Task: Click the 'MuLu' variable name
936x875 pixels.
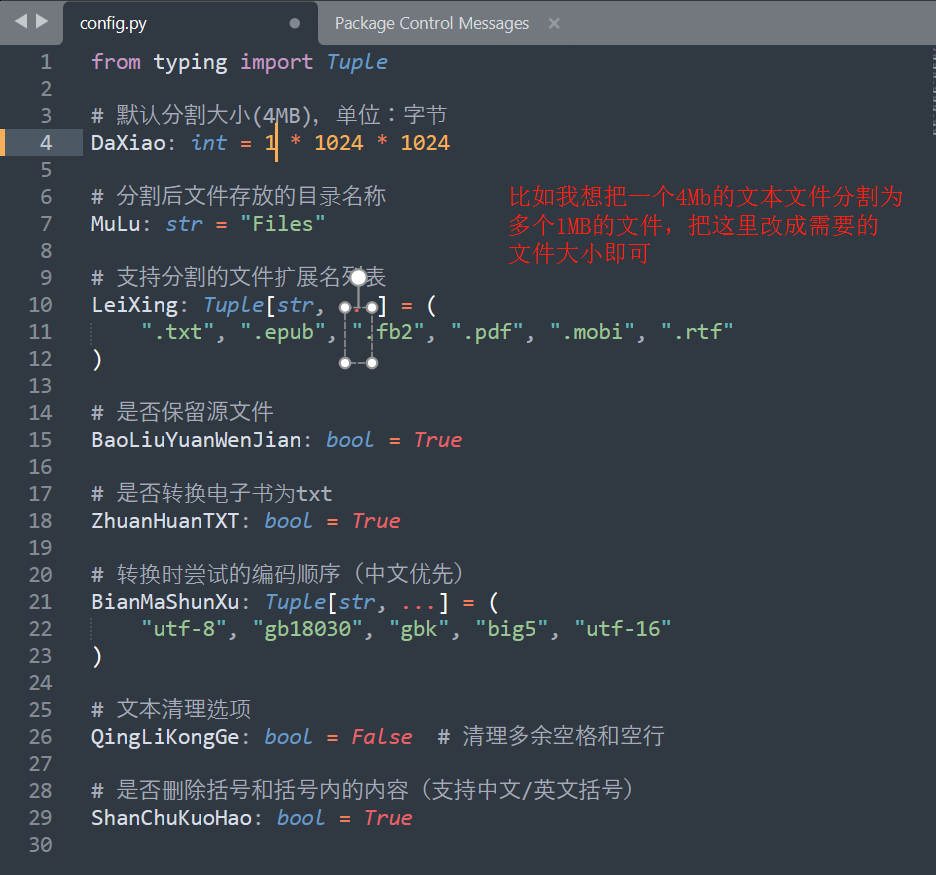Action: 116,224
